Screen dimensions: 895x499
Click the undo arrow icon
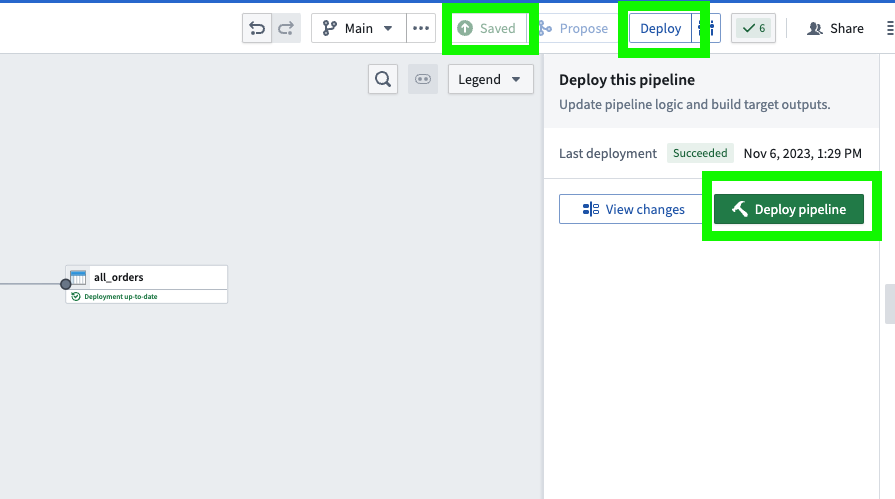(257, 28)
